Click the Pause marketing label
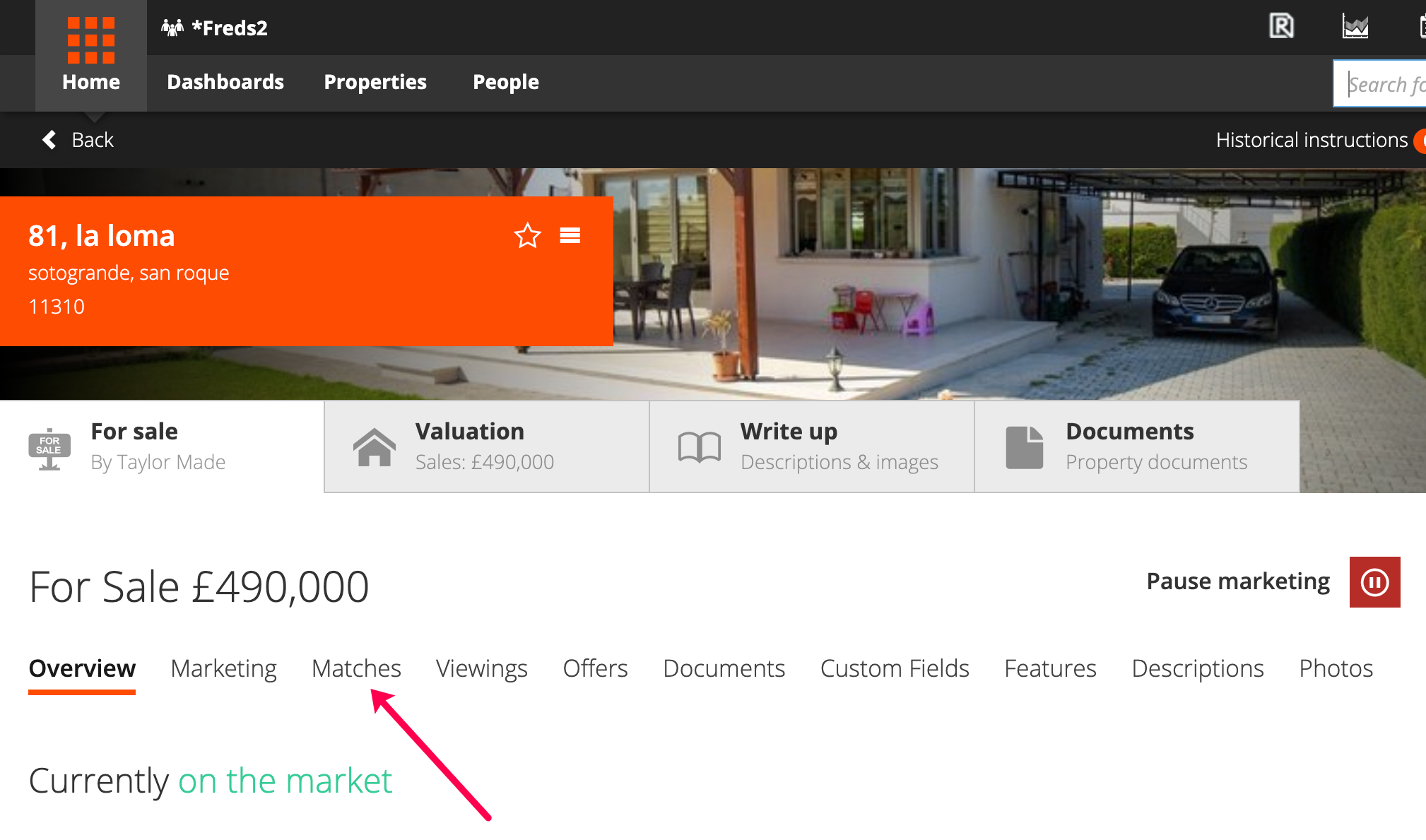The image size is (1426, 840). 1238,581
